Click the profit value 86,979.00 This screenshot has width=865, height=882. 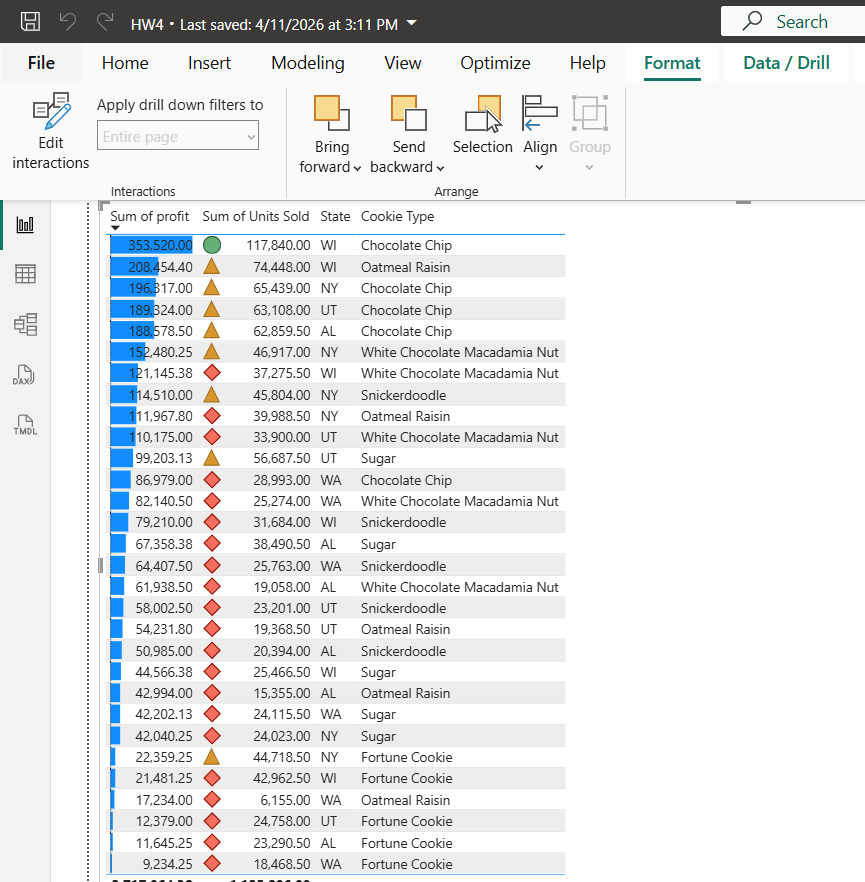(x=164, y=480)
